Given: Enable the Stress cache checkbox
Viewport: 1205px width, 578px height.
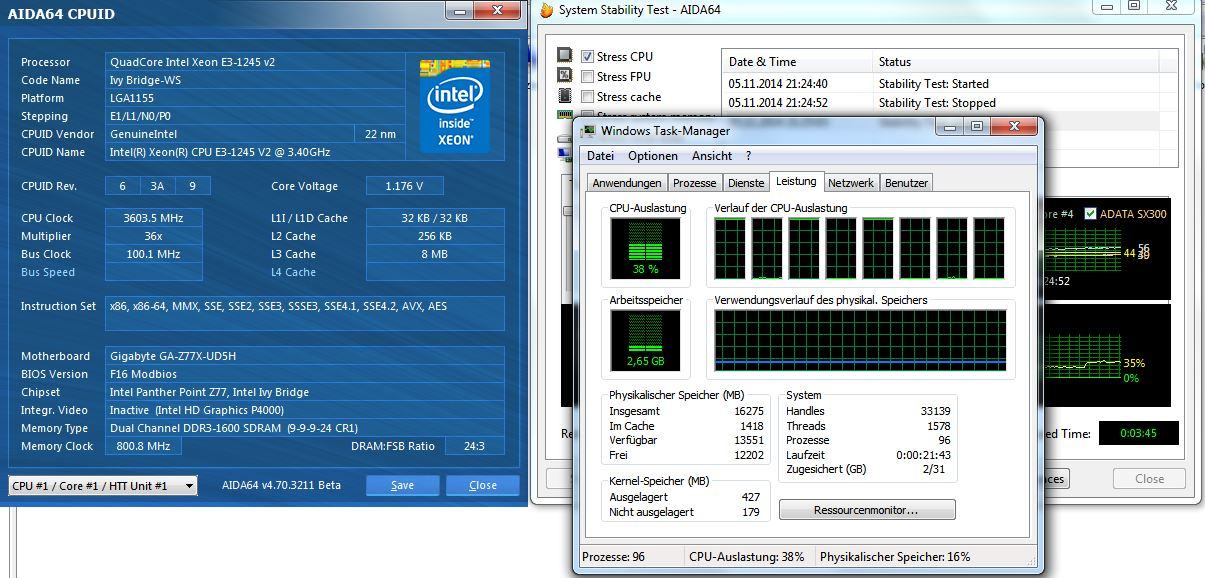Looking at the screenshot, I should click(x=588, y=97).
